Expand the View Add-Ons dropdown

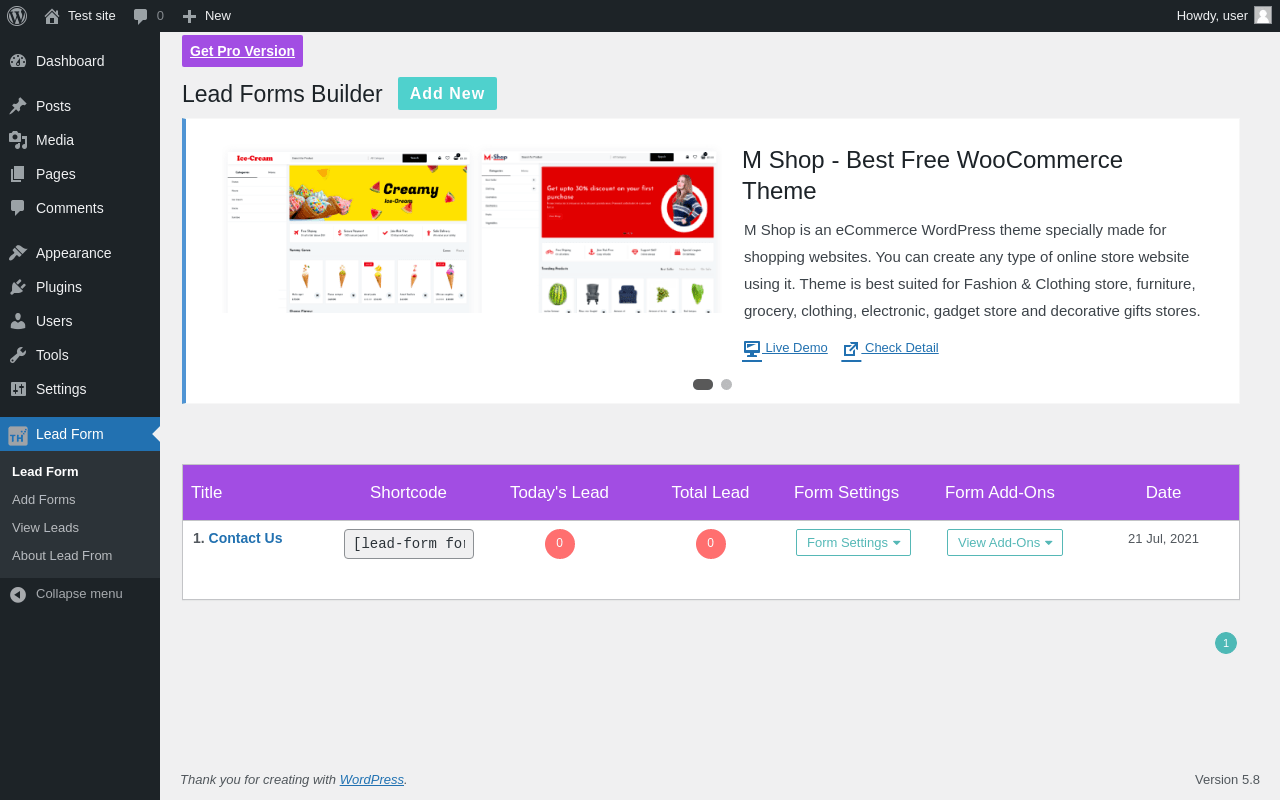pos(1005,543)
